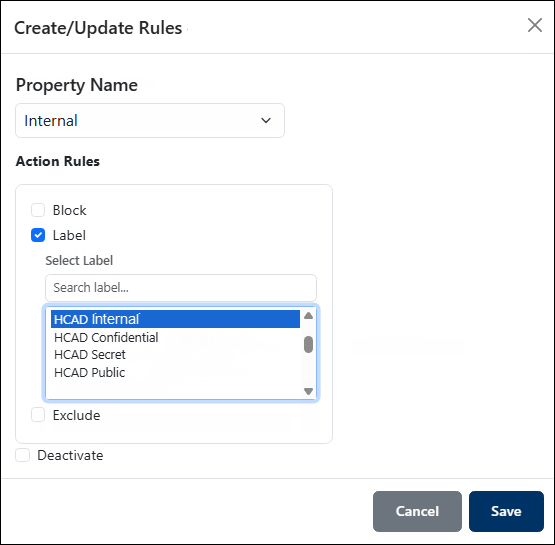
Task: Focus the Search label field
Action: (181, 288)
